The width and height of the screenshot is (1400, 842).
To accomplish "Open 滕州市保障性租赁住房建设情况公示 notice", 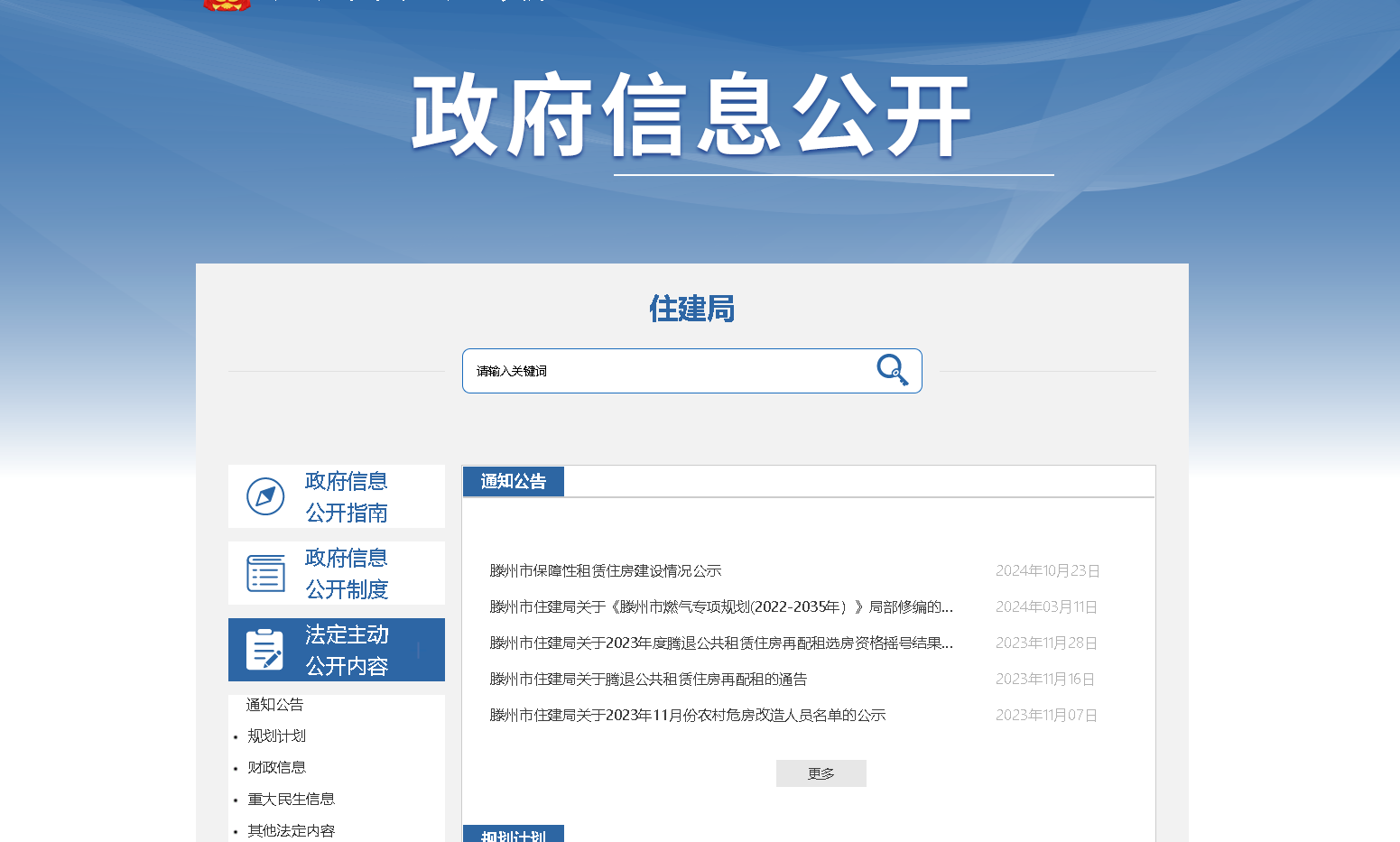I will [605, 571].
